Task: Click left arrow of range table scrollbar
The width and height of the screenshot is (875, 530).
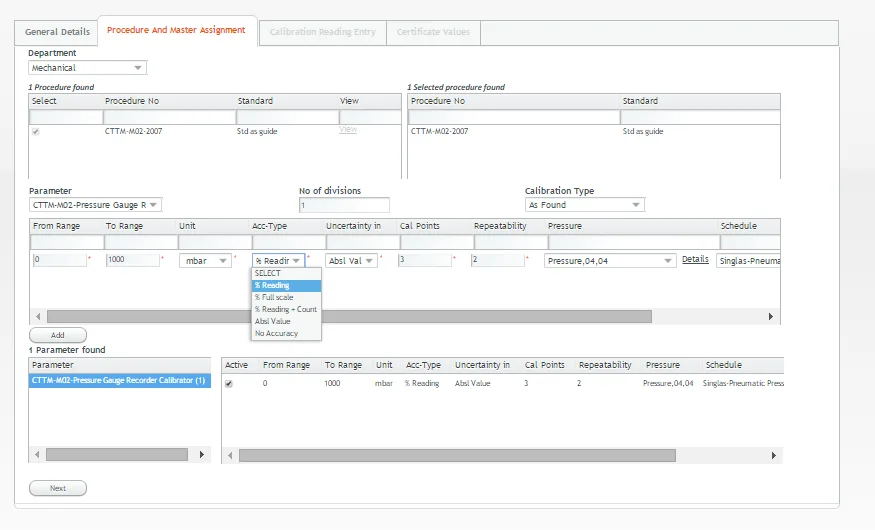Action: pos(38,316)
